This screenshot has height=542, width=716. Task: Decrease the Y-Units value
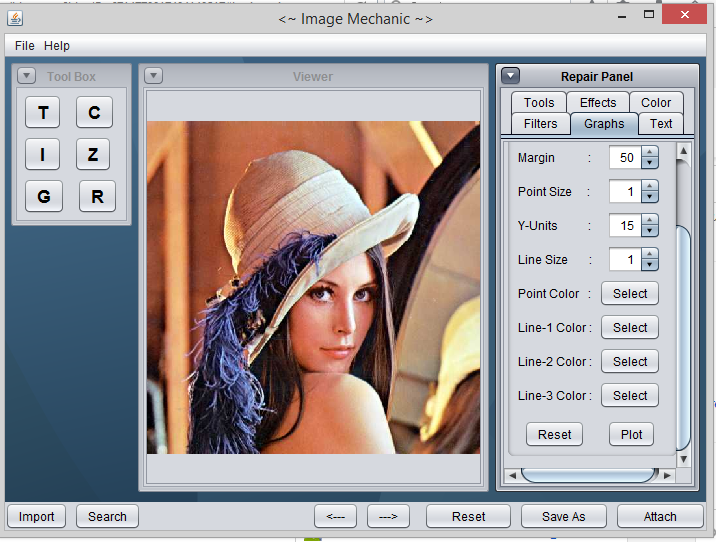point(650,231)
